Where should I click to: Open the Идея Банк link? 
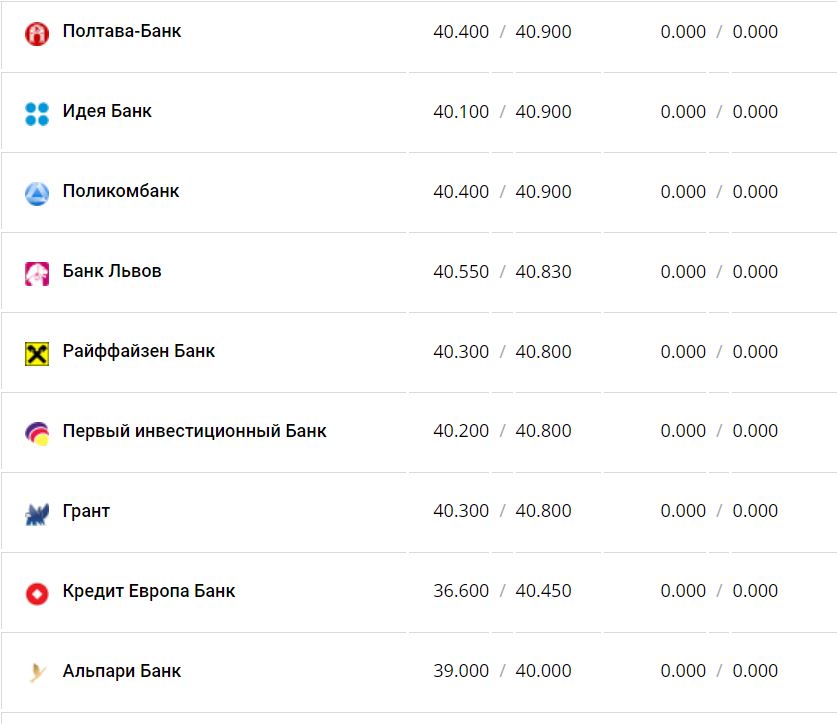point(107,112)
